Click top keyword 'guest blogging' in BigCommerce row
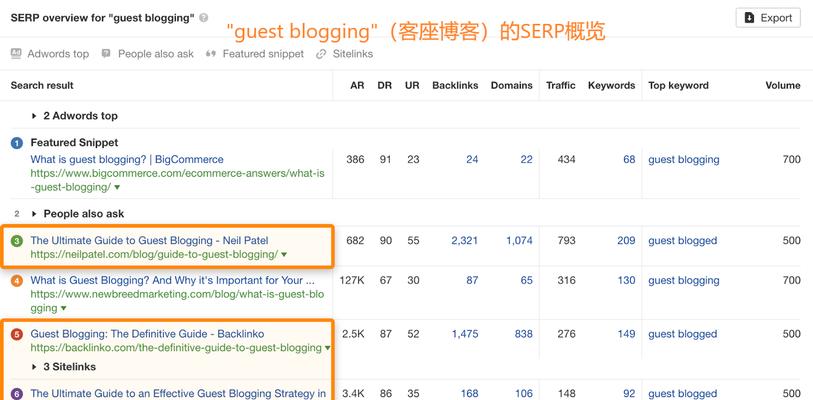The image size is (813, 400). (684, 159)
